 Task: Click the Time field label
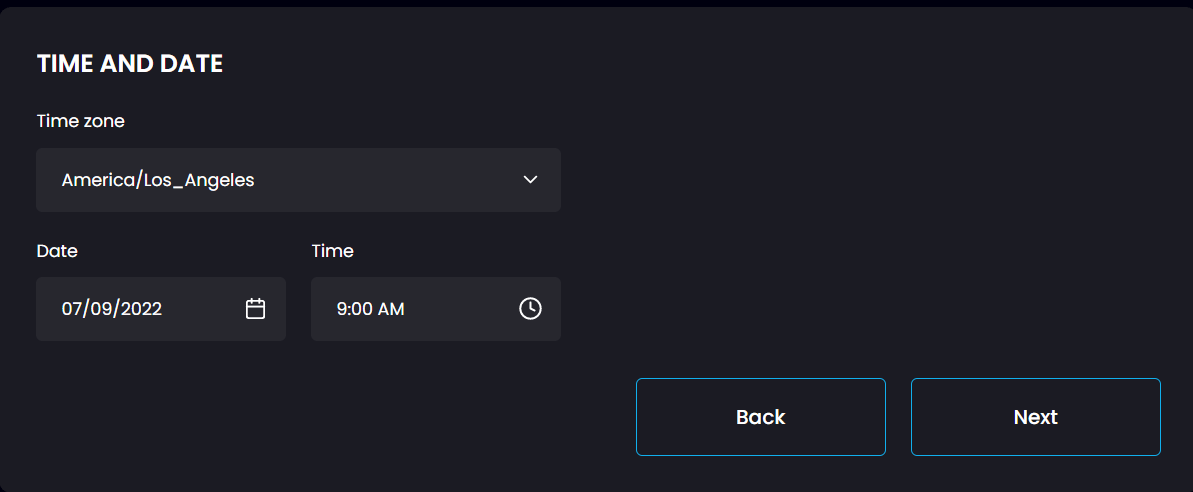coord(332,251)
